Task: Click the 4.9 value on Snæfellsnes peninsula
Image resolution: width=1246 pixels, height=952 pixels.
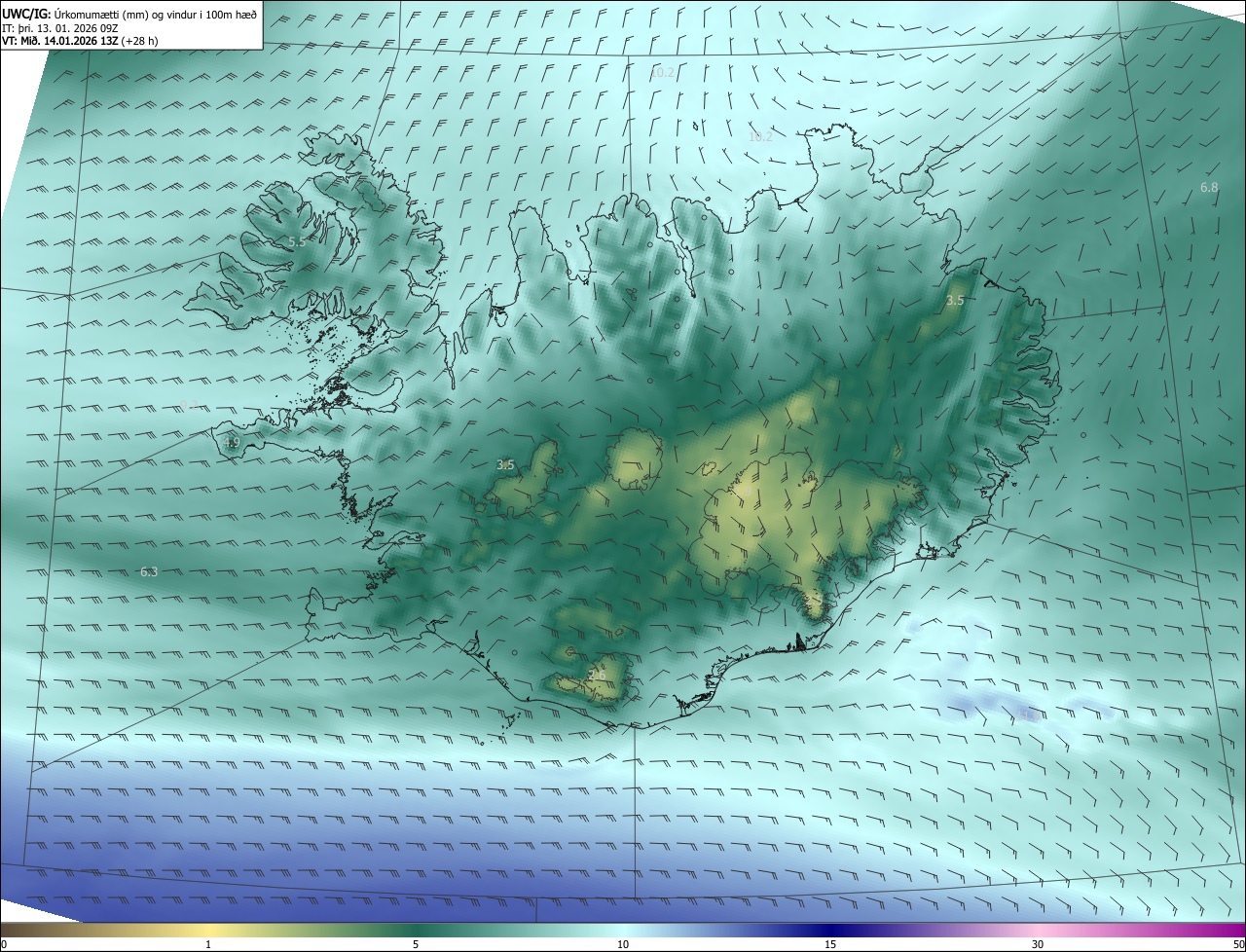Action: coord(232,443)
